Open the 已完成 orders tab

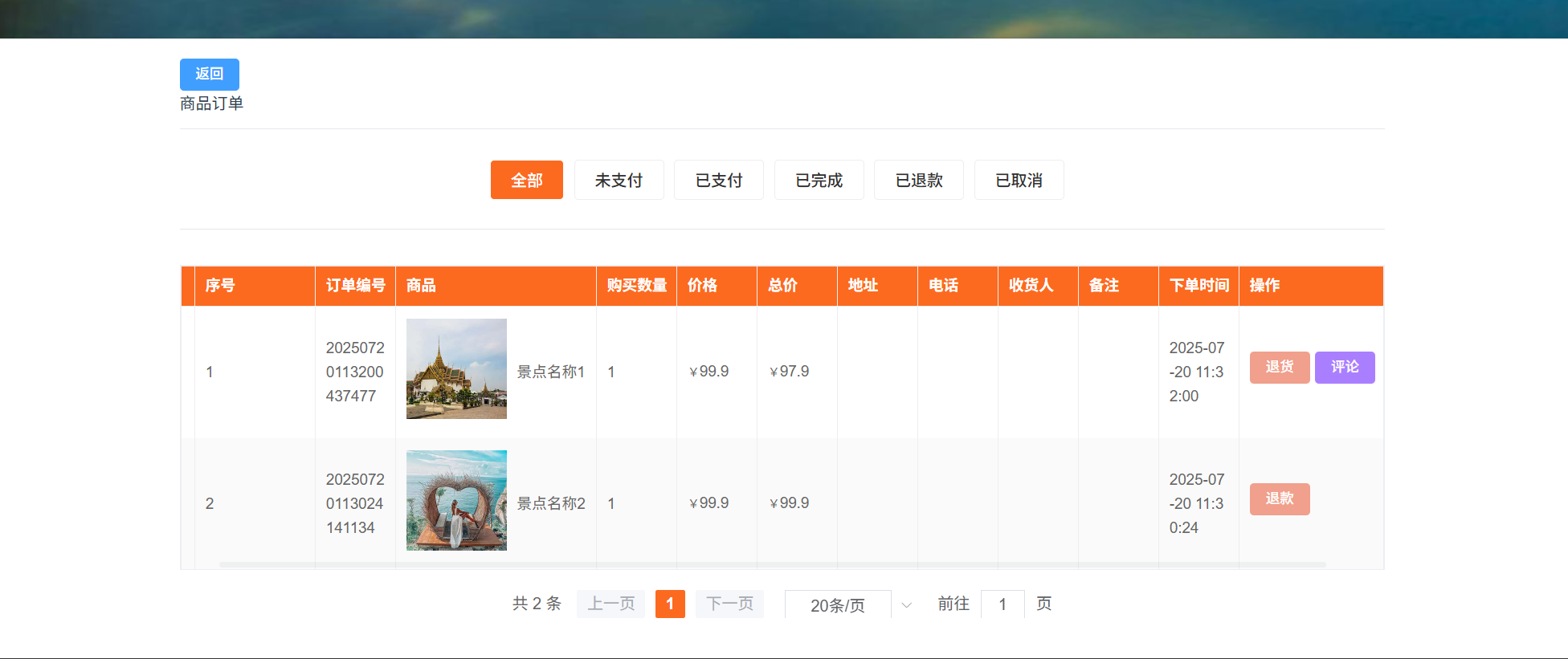(x=819, y=180)
